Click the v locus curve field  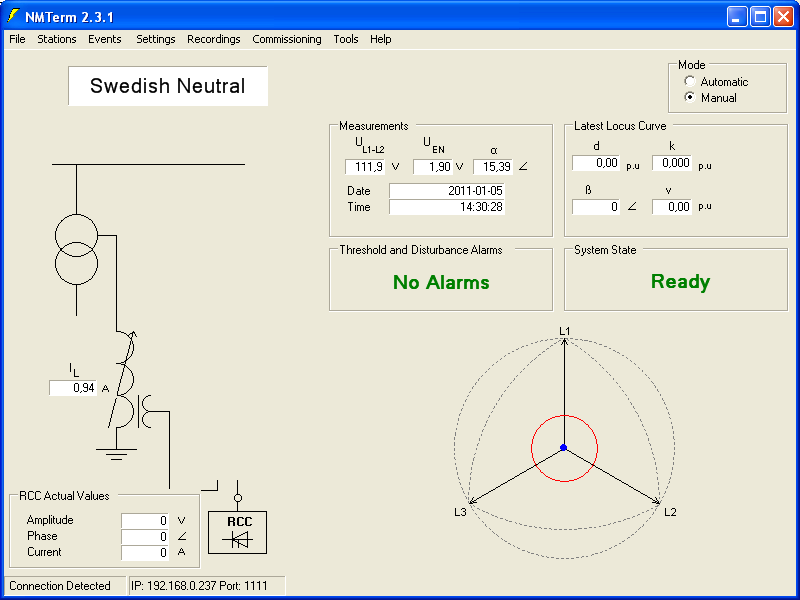click(x=672, y=207)
